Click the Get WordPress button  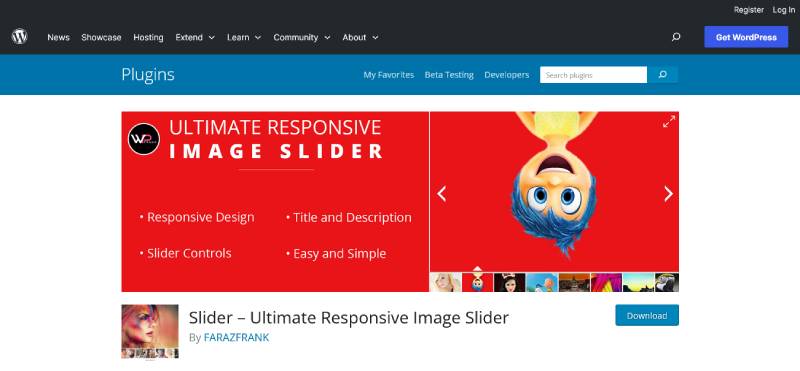click(x=746, y=37)
